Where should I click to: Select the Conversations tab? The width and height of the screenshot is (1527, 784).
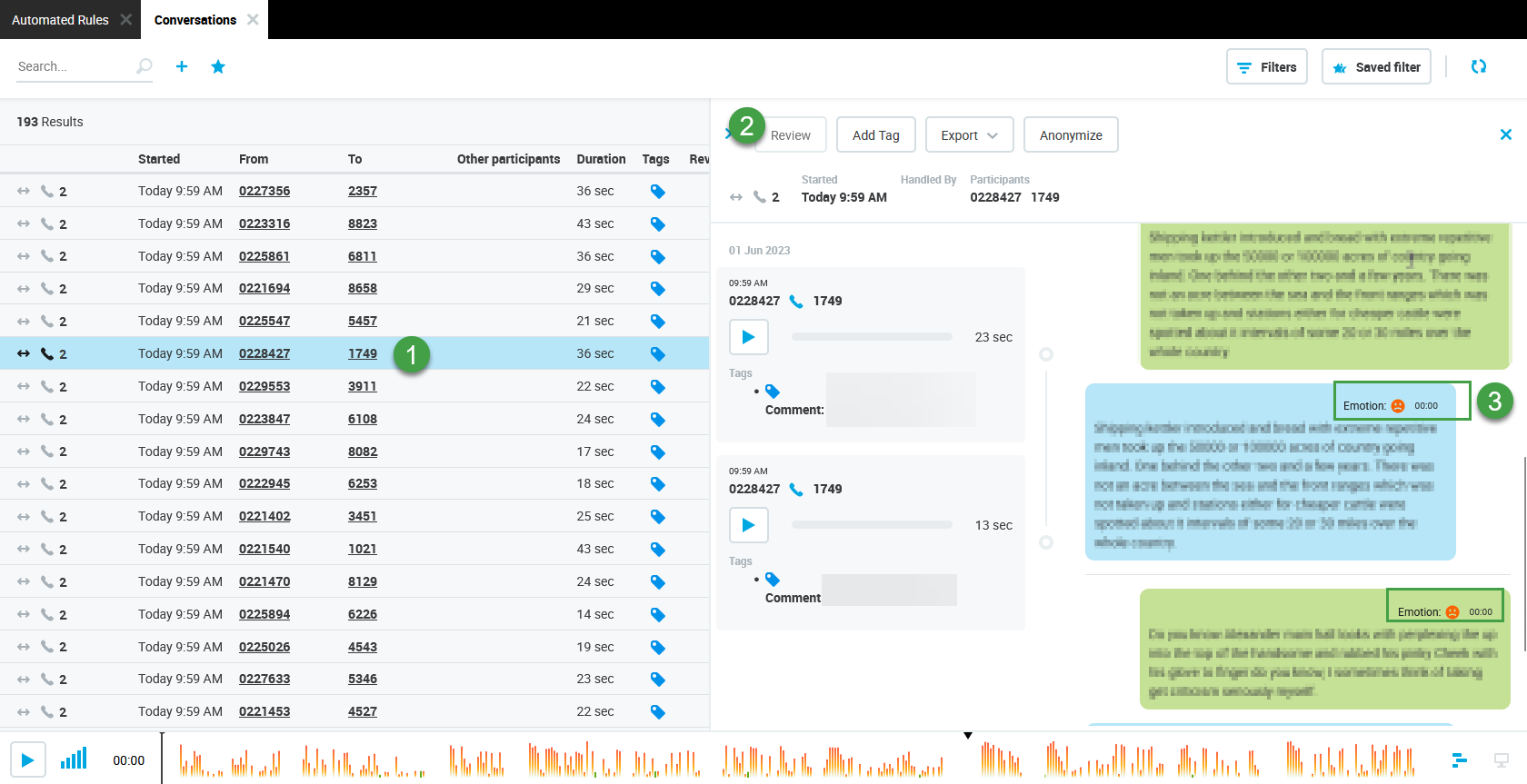coord(195,20)
